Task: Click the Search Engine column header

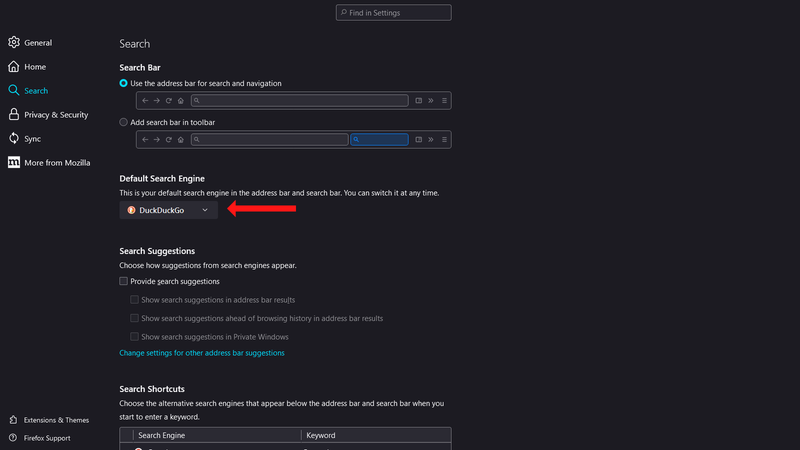Action: pos(161,436)
